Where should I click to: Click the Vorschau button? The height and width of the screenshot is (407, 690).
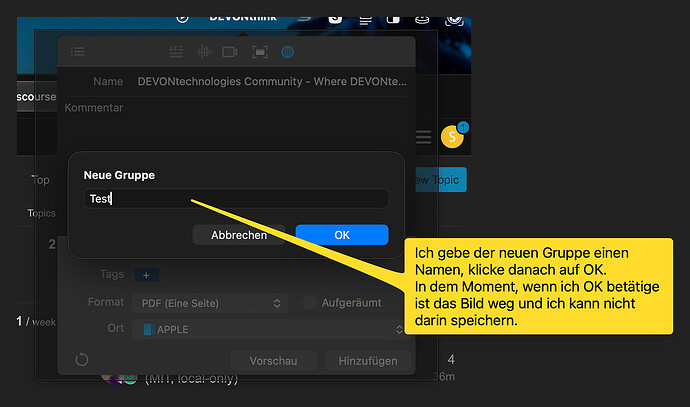pos(273,361)
